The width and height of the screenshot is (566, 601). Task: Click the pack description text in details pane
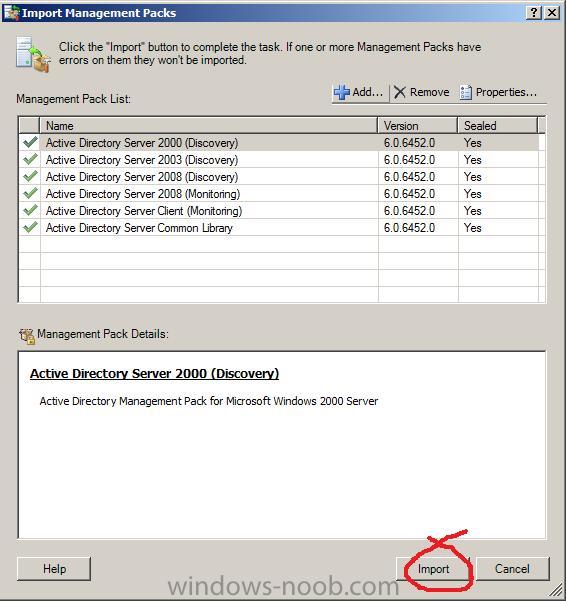point(208,401)
